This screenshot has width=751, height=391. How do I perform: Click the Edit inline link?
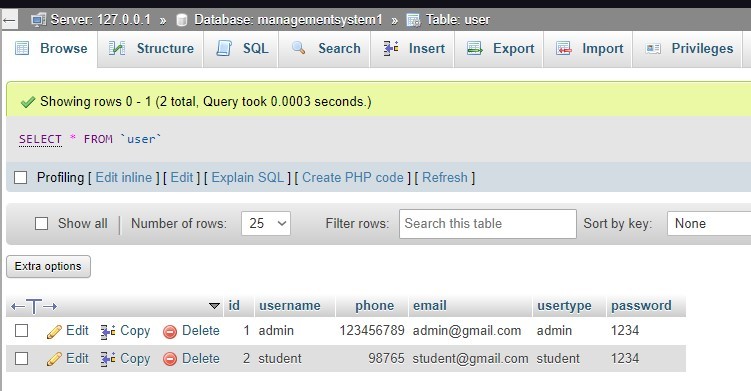point(124,178)
